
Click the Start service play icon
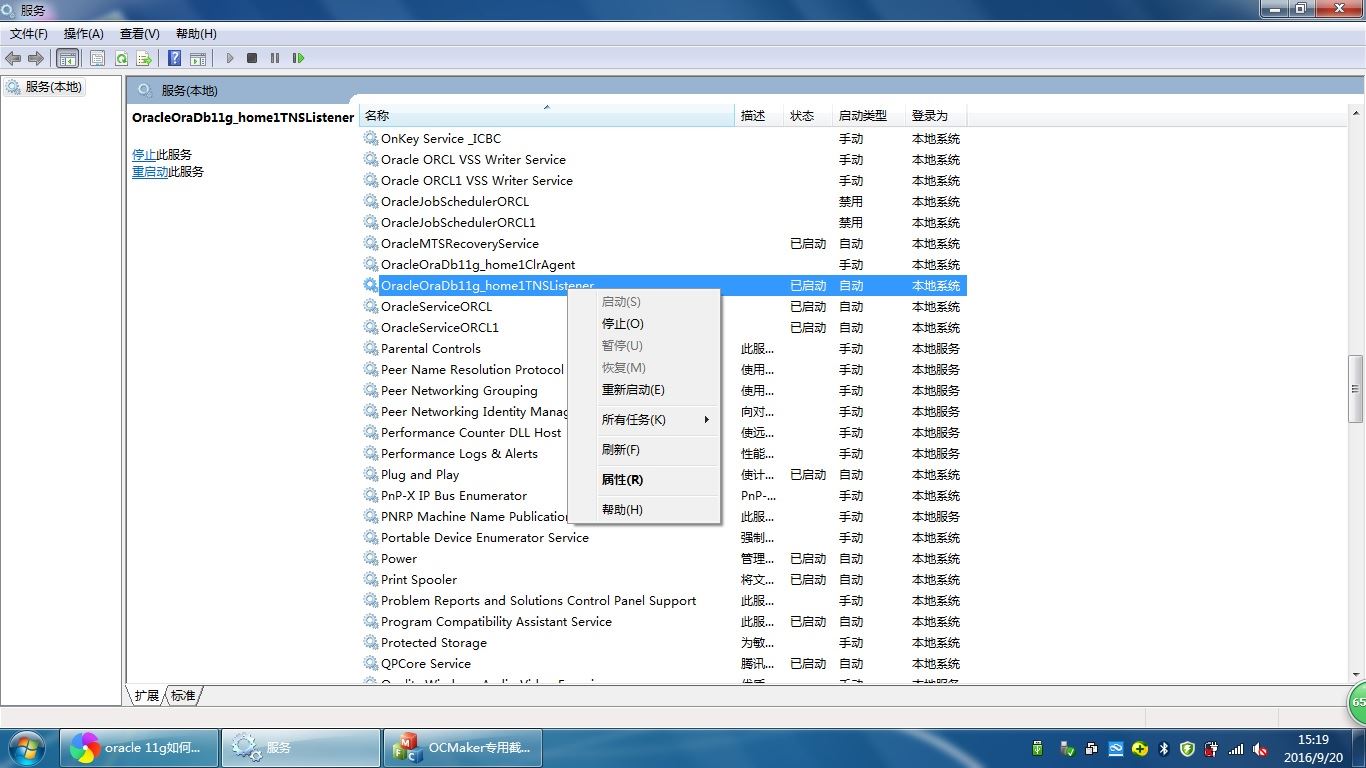pos(229,58)
